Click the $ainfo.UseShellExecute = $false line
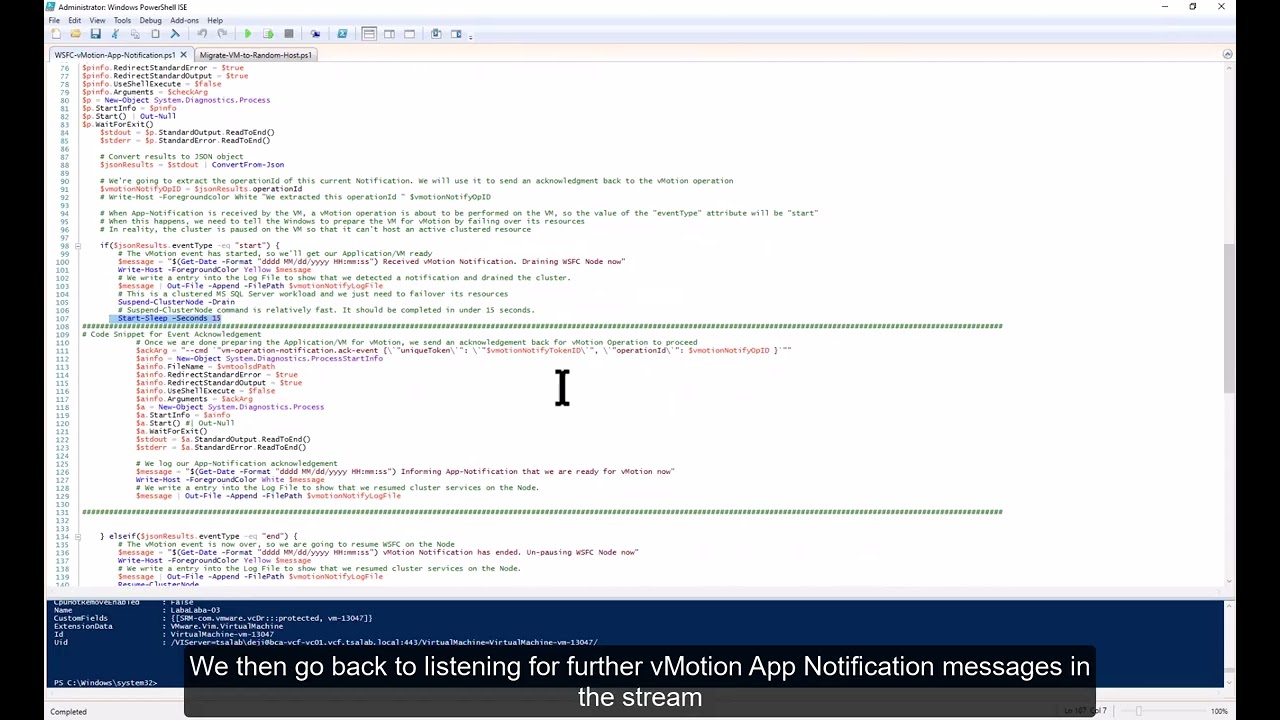The height and width of the screenshot is (720, 1280). click(x=205, y=391)
